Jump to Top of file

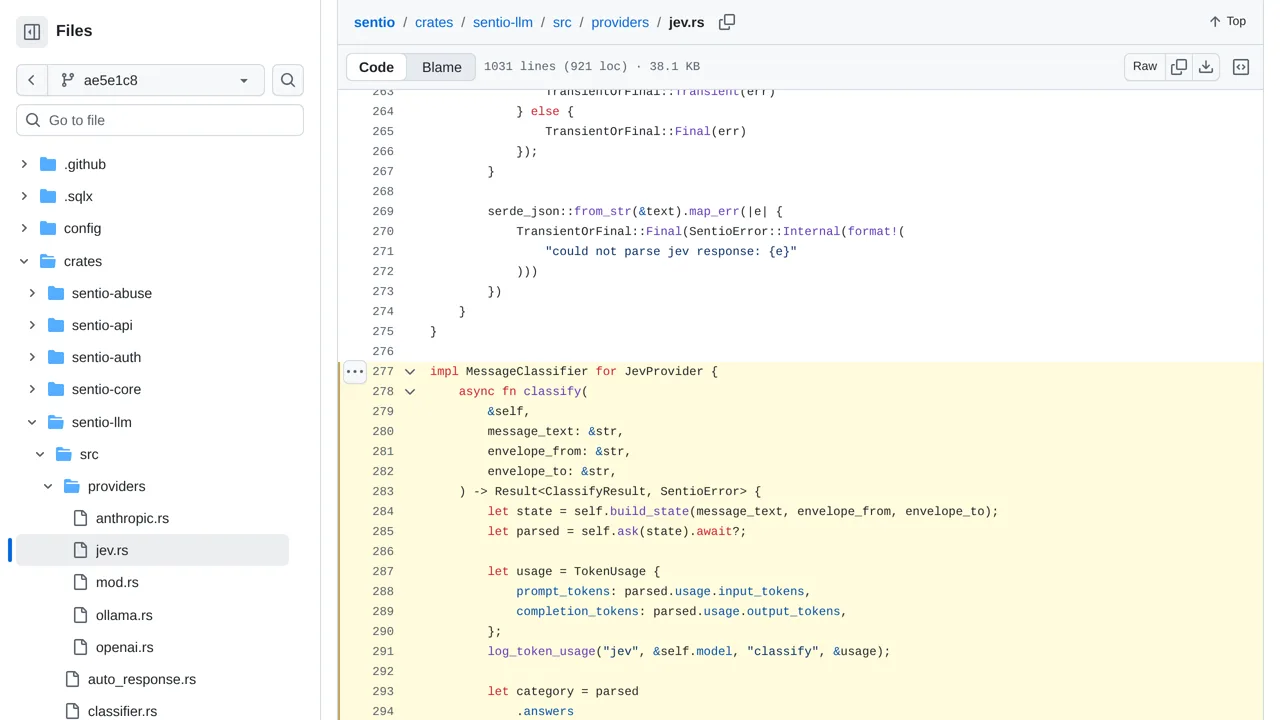[x=1227, y=21]
